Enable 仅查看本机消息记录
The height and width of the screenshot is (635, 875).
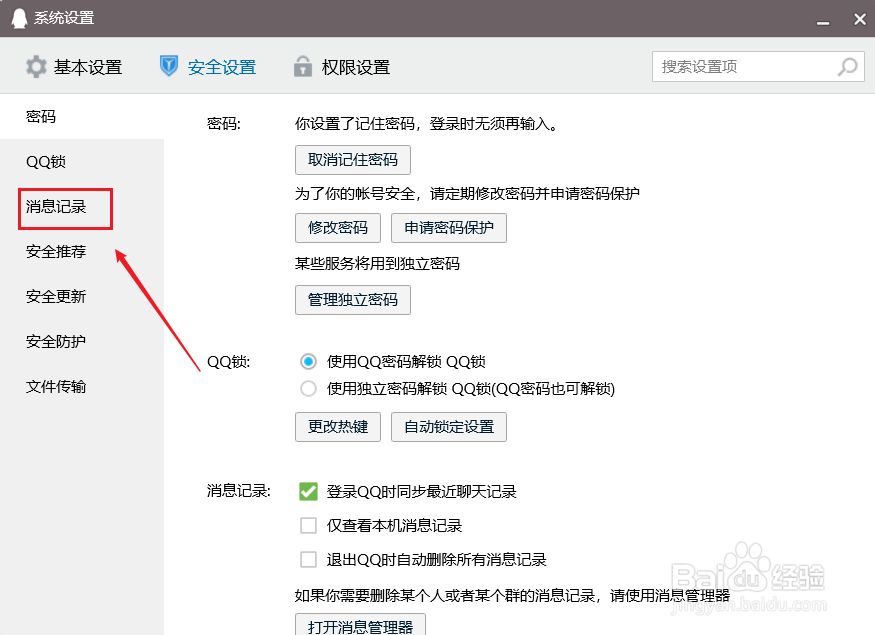(309, 524)
